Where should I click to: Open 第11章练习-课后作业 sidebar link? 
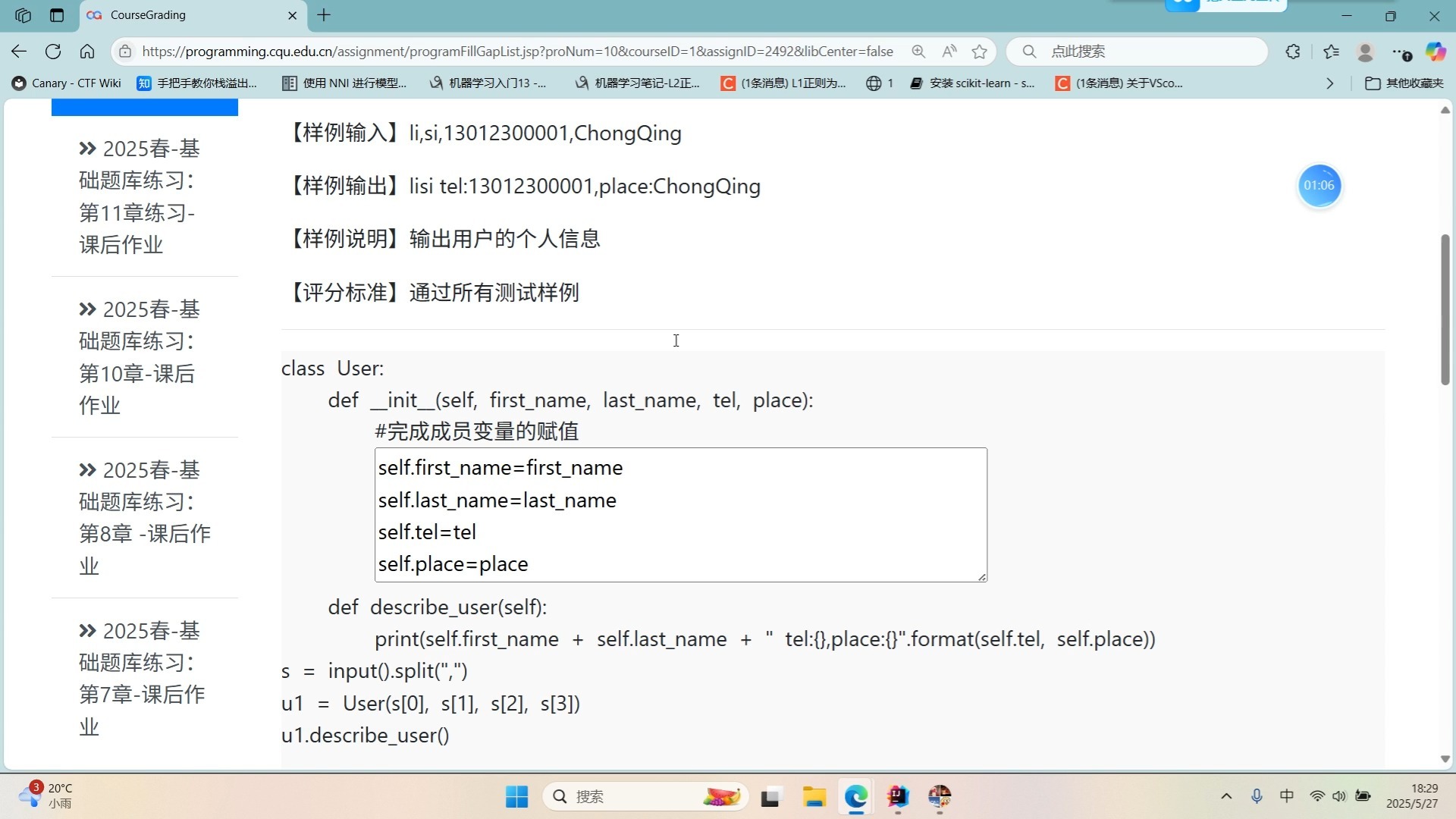click(x=140, y=196)
